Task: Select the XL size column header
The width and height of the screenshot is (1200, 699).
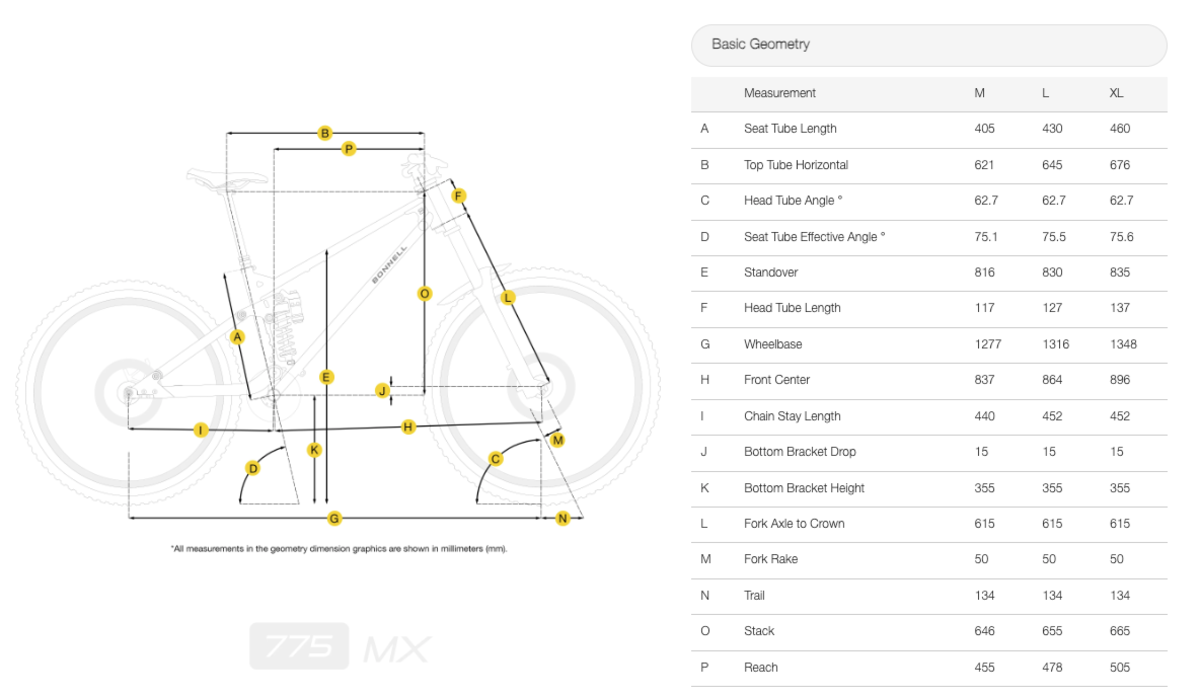Action: pos(1116,93)
